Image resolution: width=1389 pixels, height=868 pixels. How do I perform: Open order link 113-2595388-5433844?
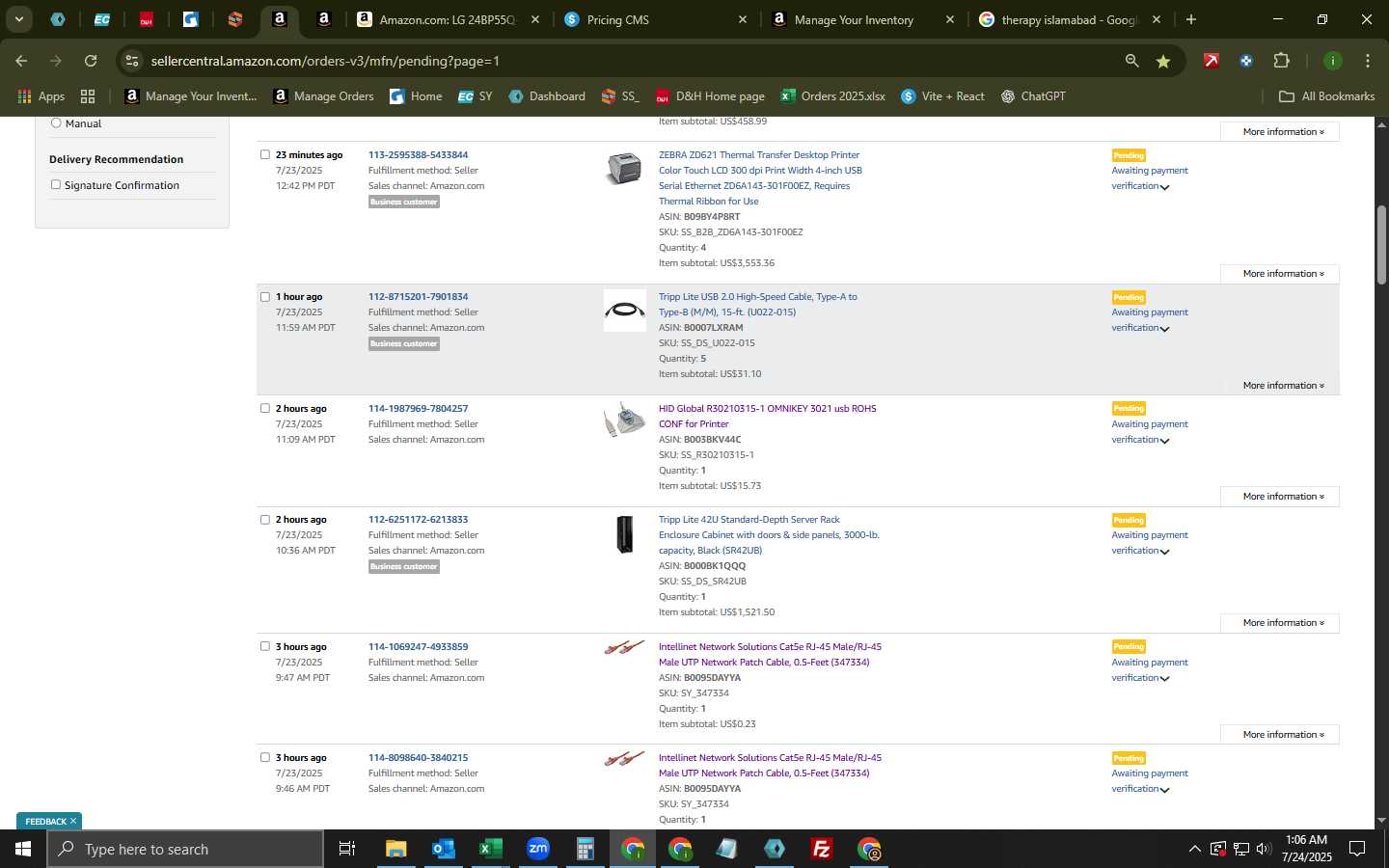pos(418,154)
